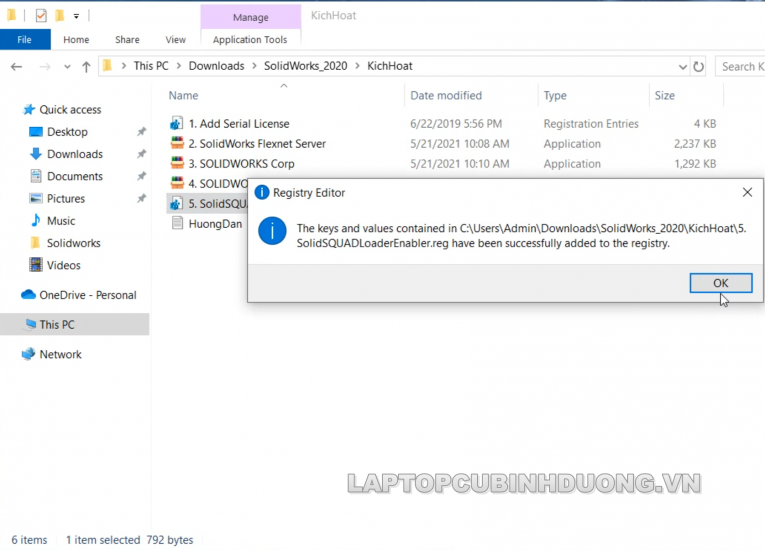Go forward with the right arrow

(x=45, y=66)
